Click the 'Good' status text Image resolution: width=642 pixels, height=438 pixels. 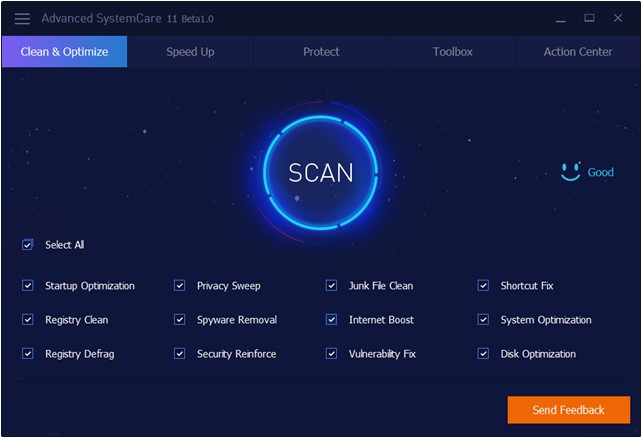point(601,172)
